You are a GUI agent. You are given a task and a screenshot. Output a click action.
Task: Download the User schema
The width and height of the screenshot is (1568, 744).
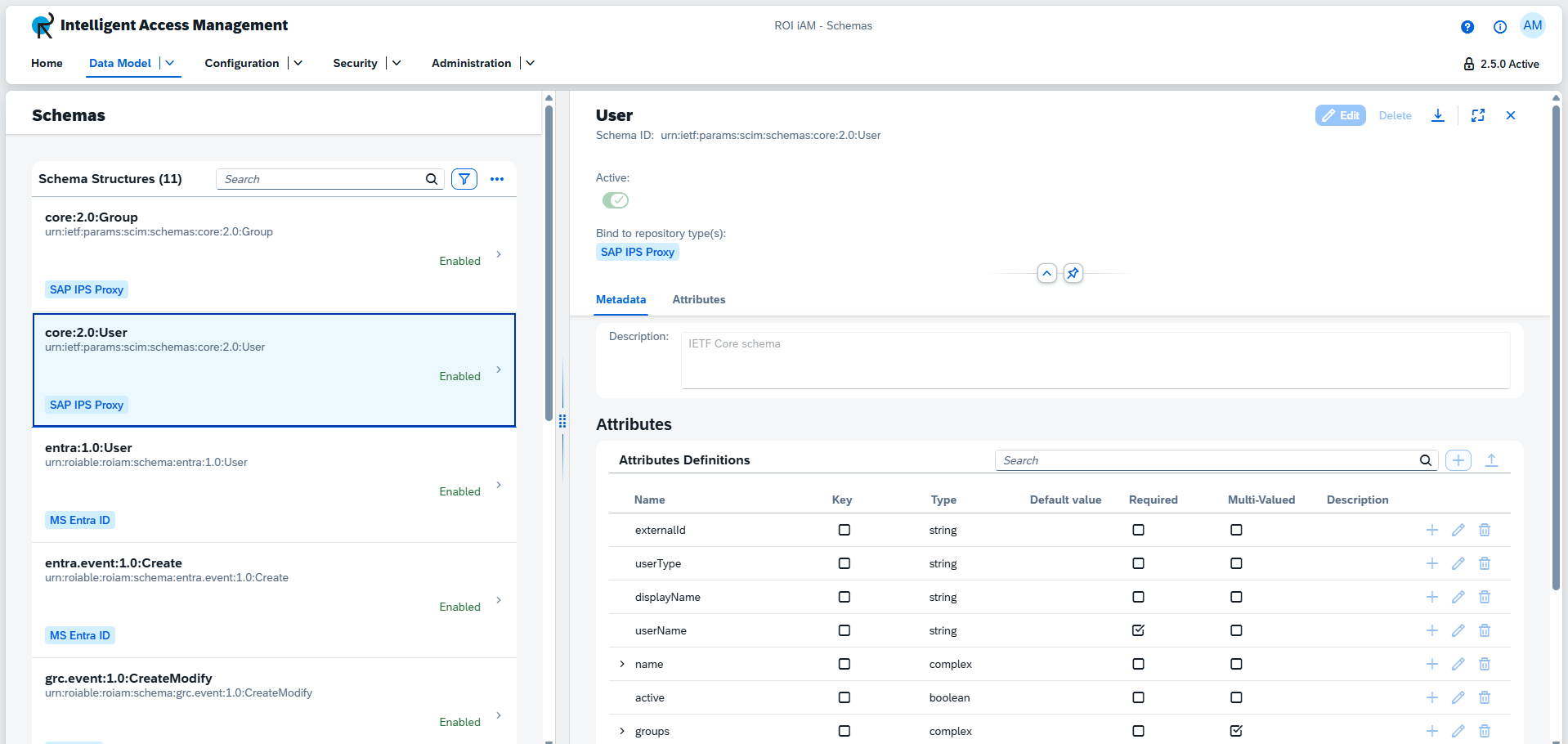point(1438,115)
